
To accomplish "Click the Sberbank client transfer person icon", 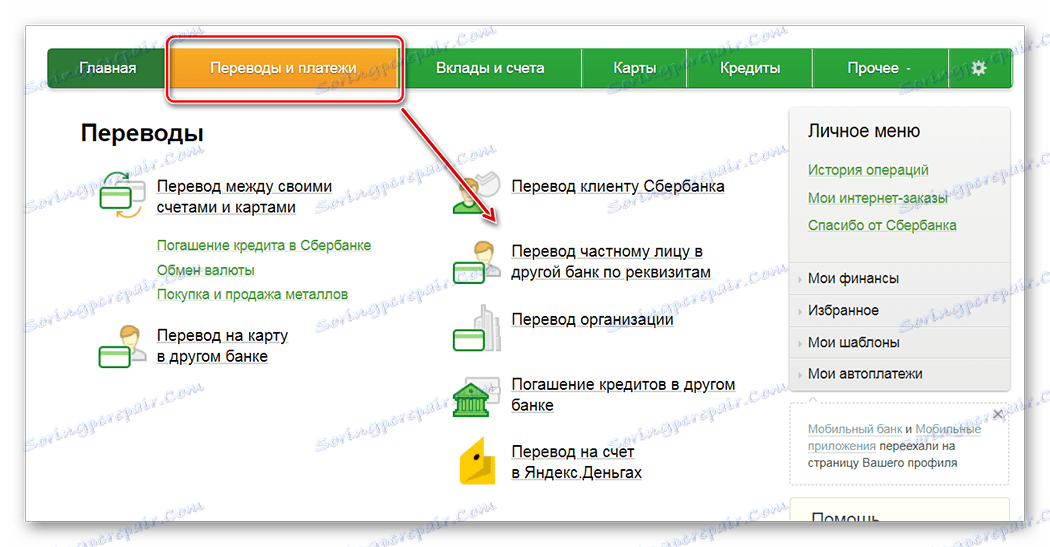I will tap(476, 193).
